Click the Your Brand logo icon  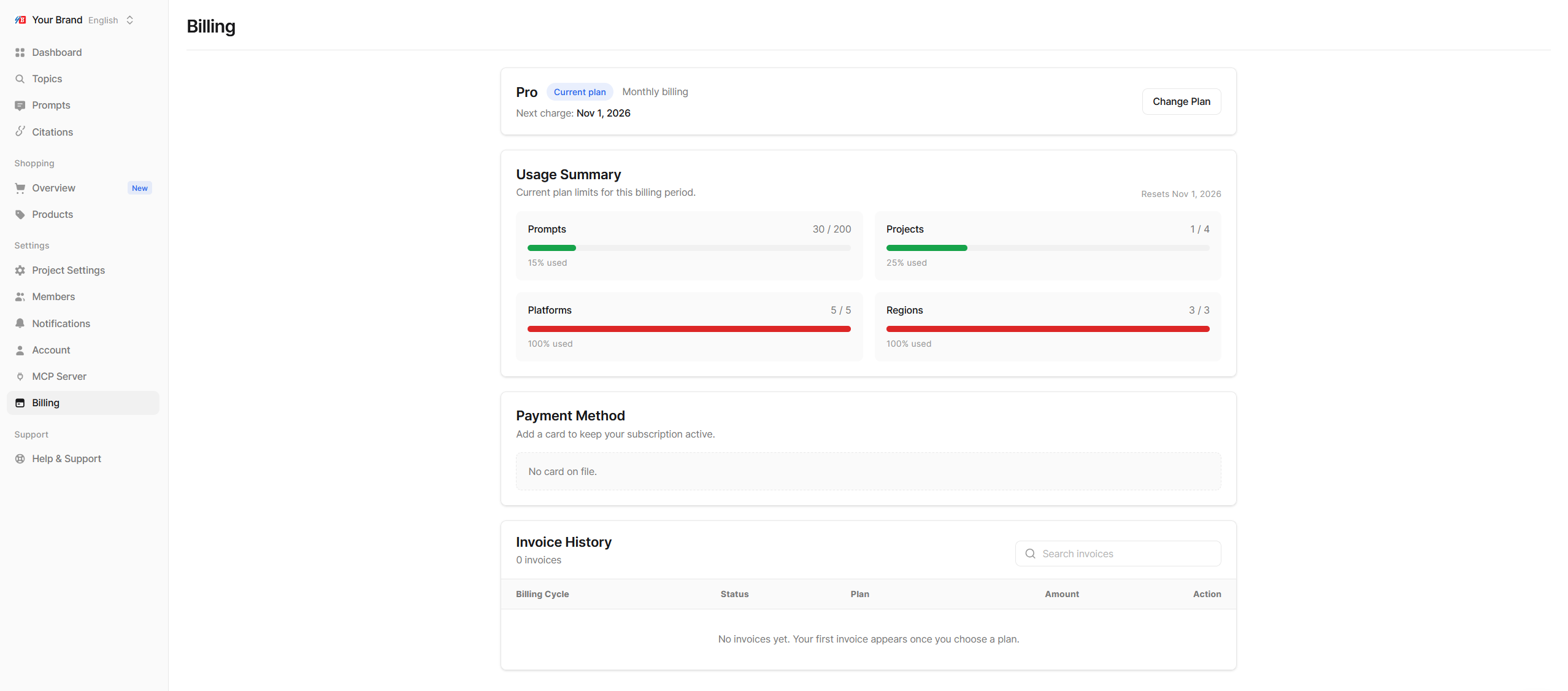(x=20, y=20)
